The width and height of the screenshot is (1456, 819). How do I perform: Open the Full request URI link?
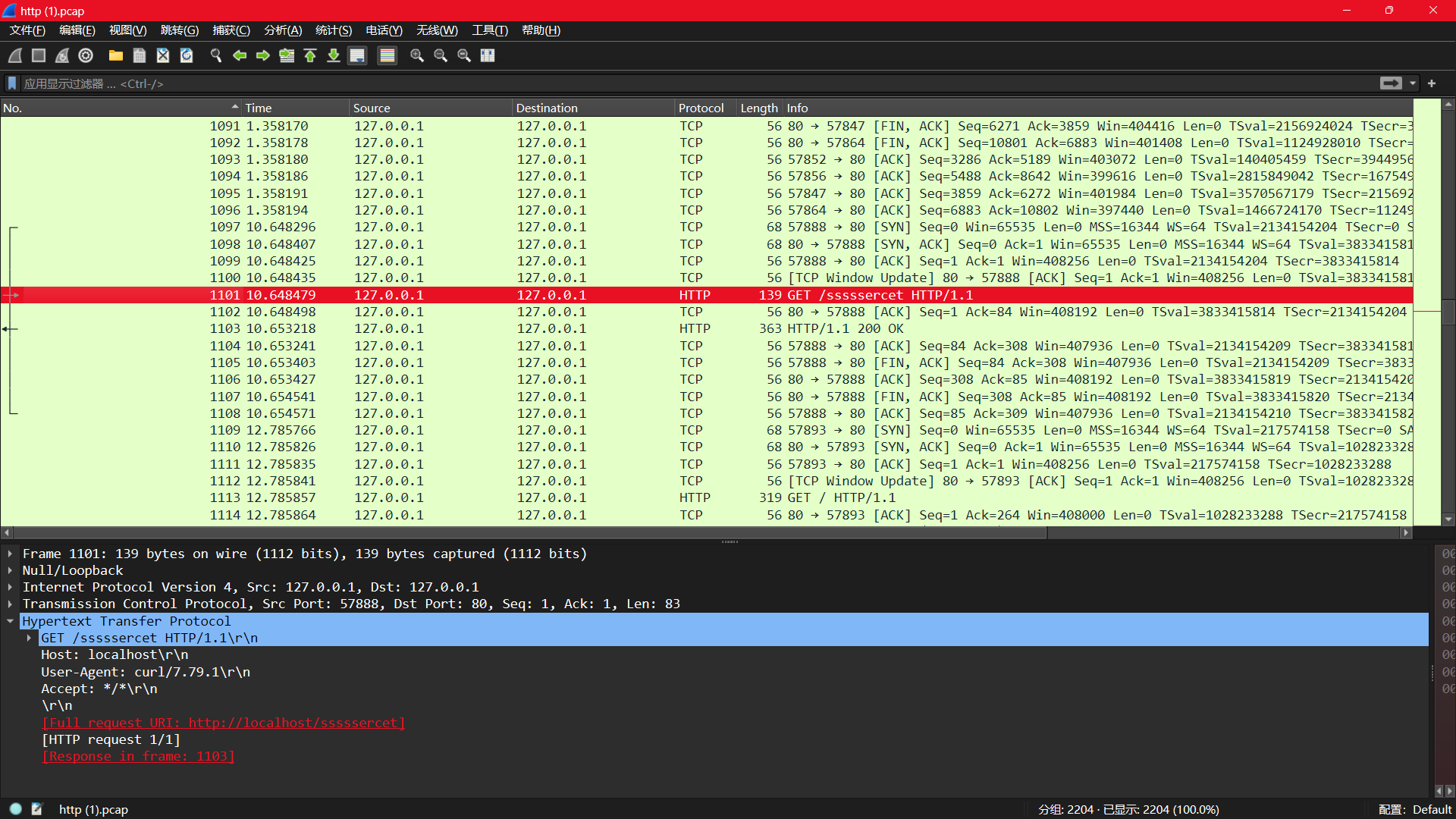[x=224, y=723]
